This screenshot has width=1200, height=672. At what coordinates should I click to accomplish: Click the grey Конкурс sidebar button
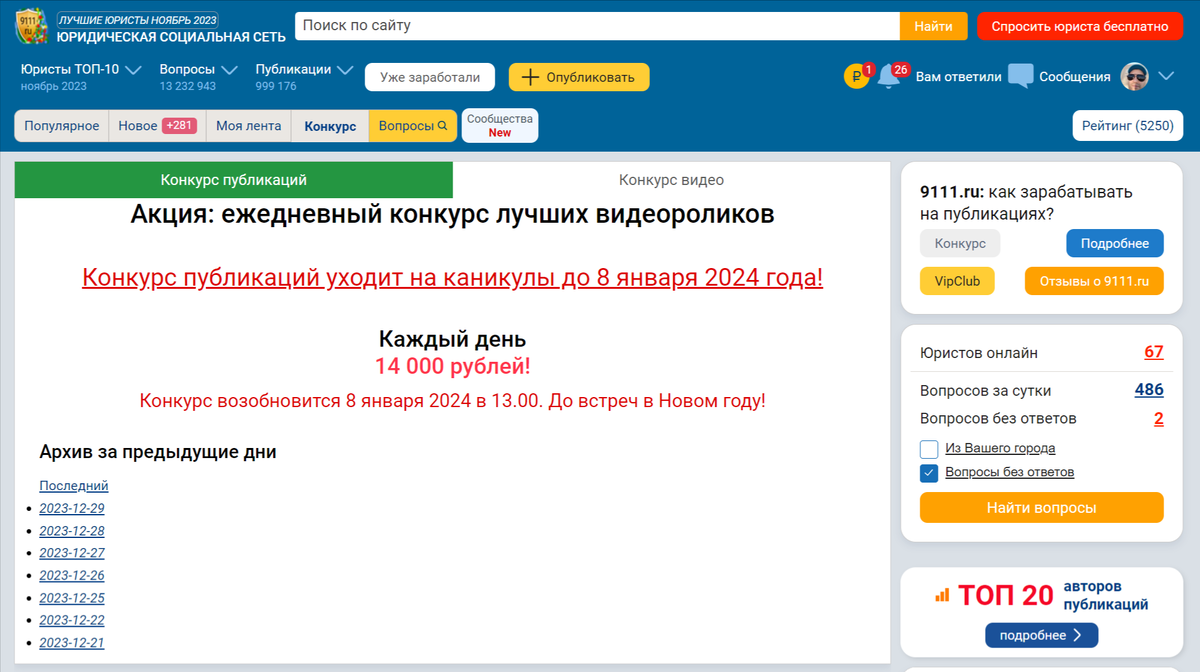coord(960,243)
